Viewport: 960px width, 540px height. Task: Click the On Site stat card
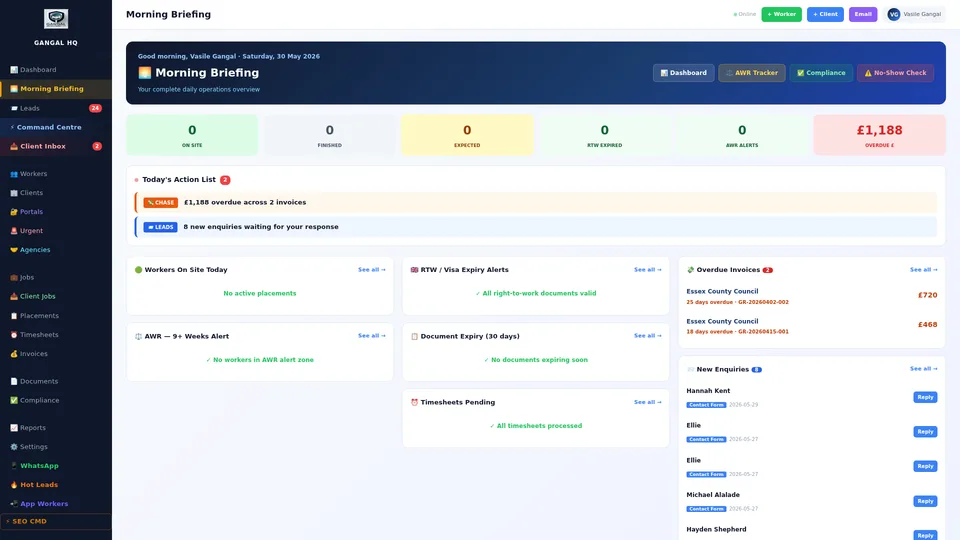(x=192, y=135)
